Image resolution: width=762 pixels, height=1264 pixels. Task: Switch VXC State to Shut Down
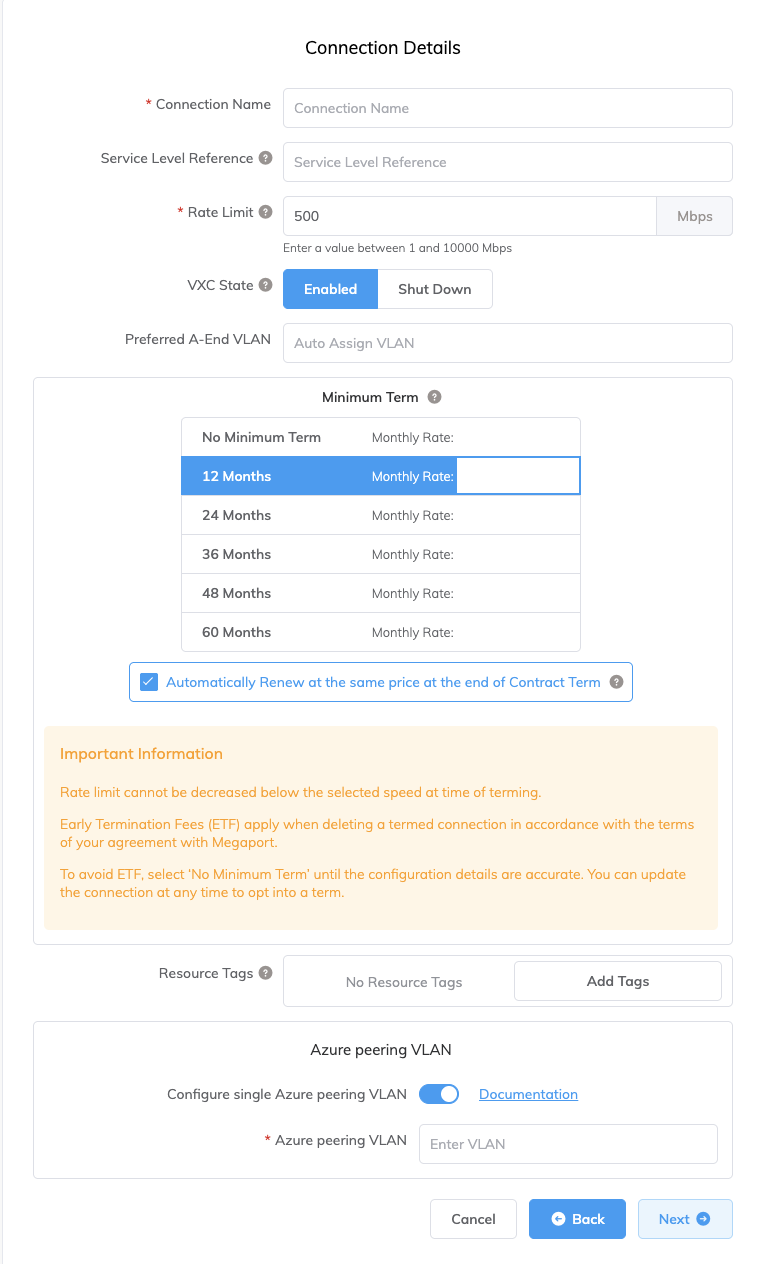[x=434, y=288]
